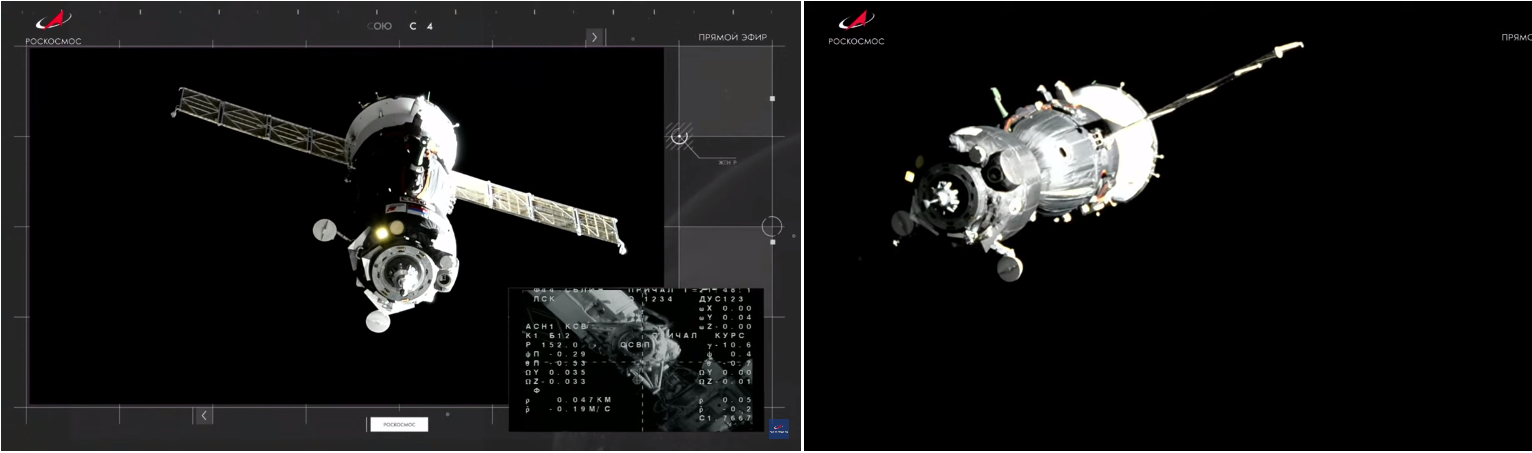Click the Roscosmos logo in the left frame
The width and height of the screenshot is (1532, 453).
[x=52, y=27]
